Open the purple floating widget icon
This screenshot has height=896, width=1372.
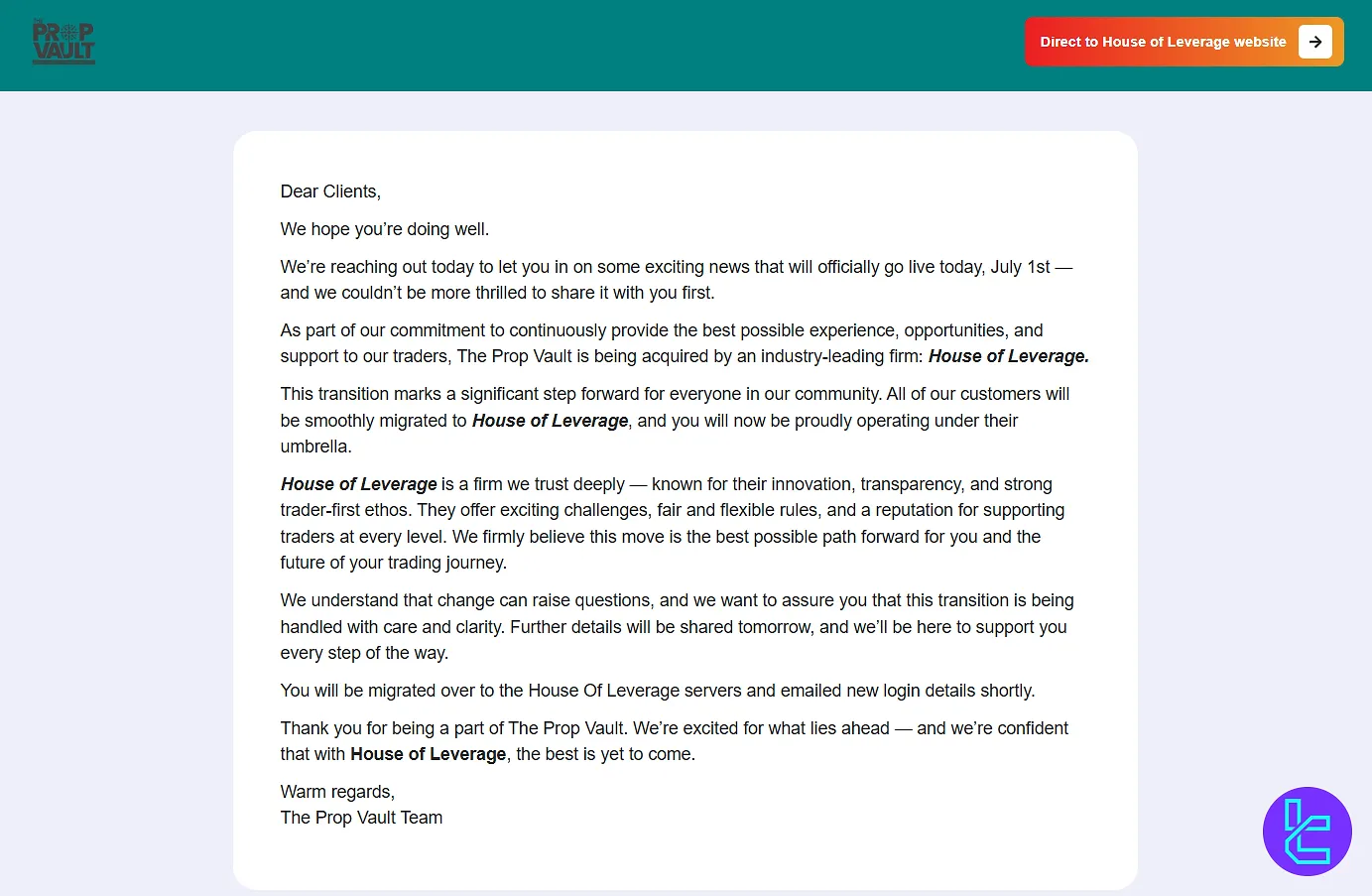(x=1307, y=832)
